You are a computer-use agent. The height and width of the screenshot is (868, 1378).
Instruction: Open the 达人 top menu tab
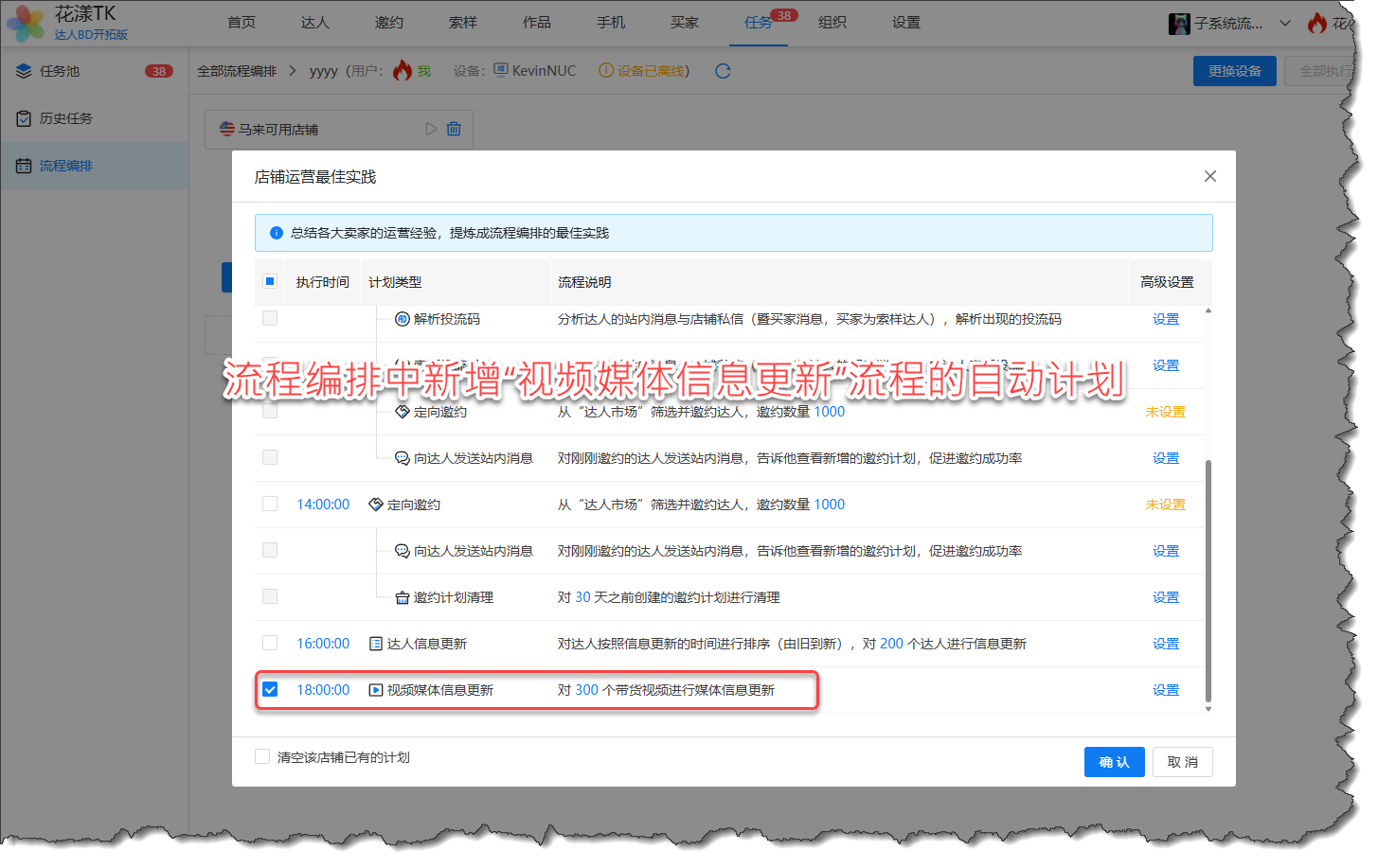314,23
